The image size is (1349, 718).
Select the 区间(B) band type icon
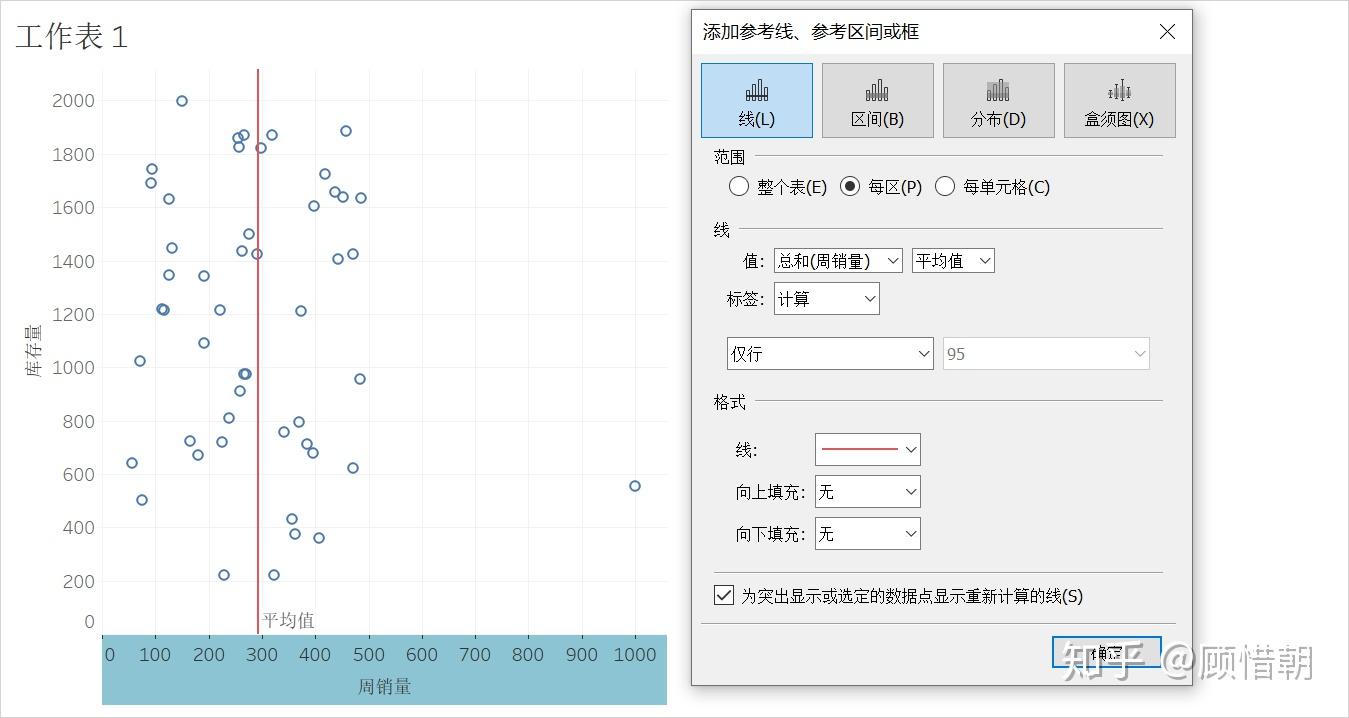877,100
